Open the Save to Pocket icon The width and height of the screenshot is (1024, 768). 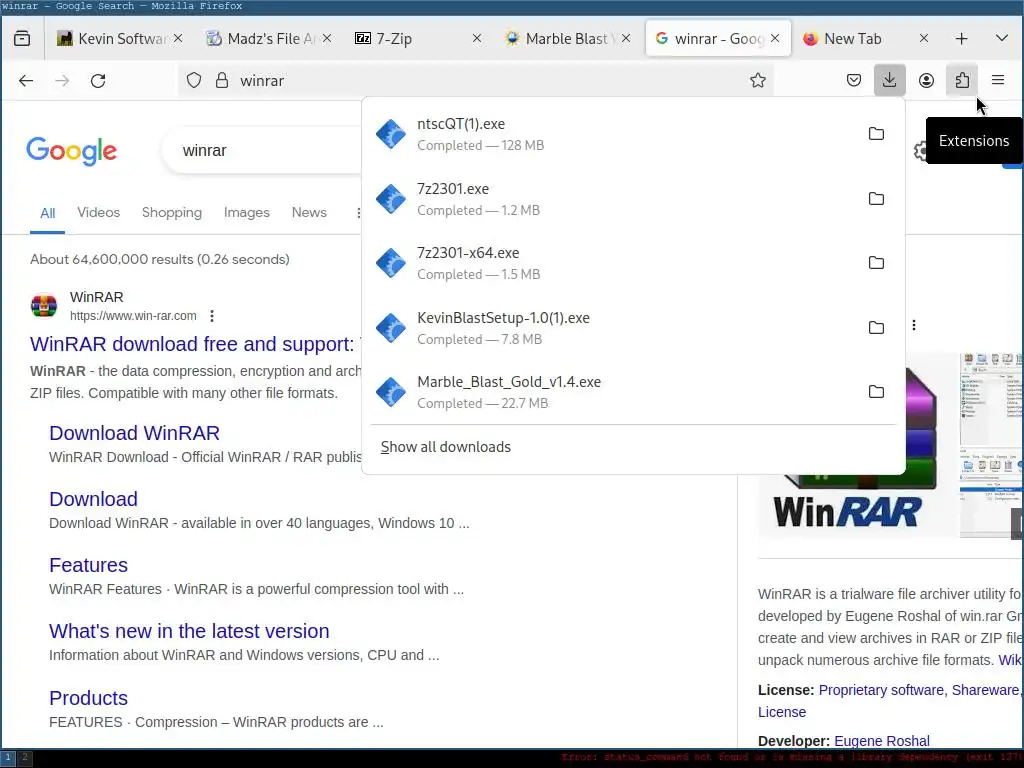pos(854,80)
